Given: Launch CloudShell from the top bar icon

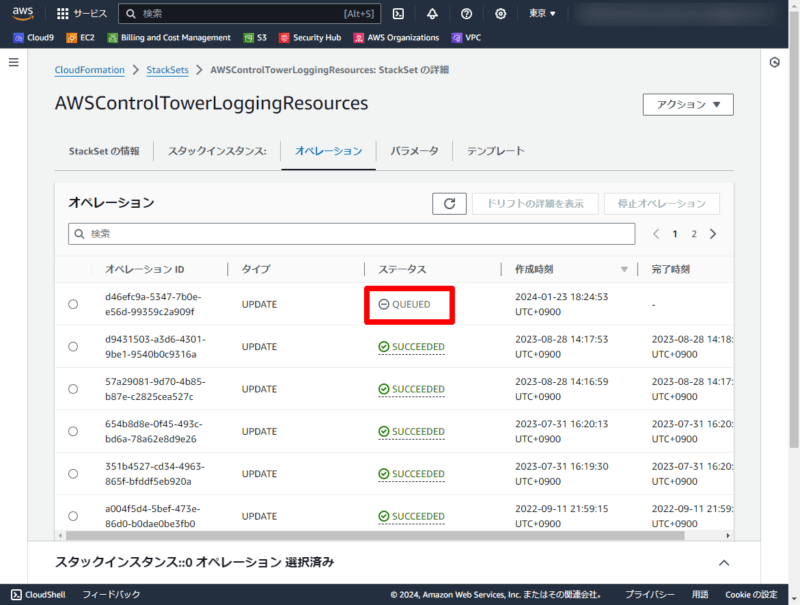Looking at the screenshot, I should (x=398, y=14).
